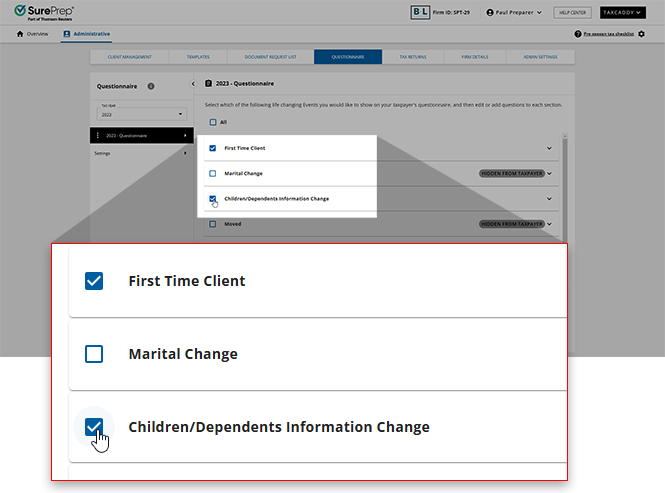This screenshot has width=665, height=493.
Task: Switch to Client Management tab
Action: click(129, 57)
